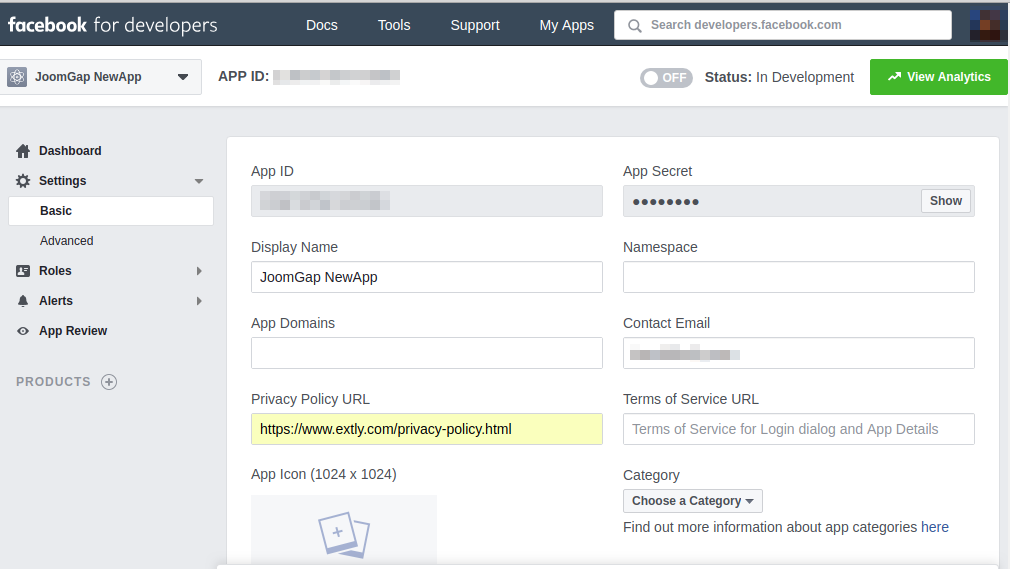This screenshot has height=569, width=1010.
Task: Go to Dashboard in sidebar
Action: point(70,151)
